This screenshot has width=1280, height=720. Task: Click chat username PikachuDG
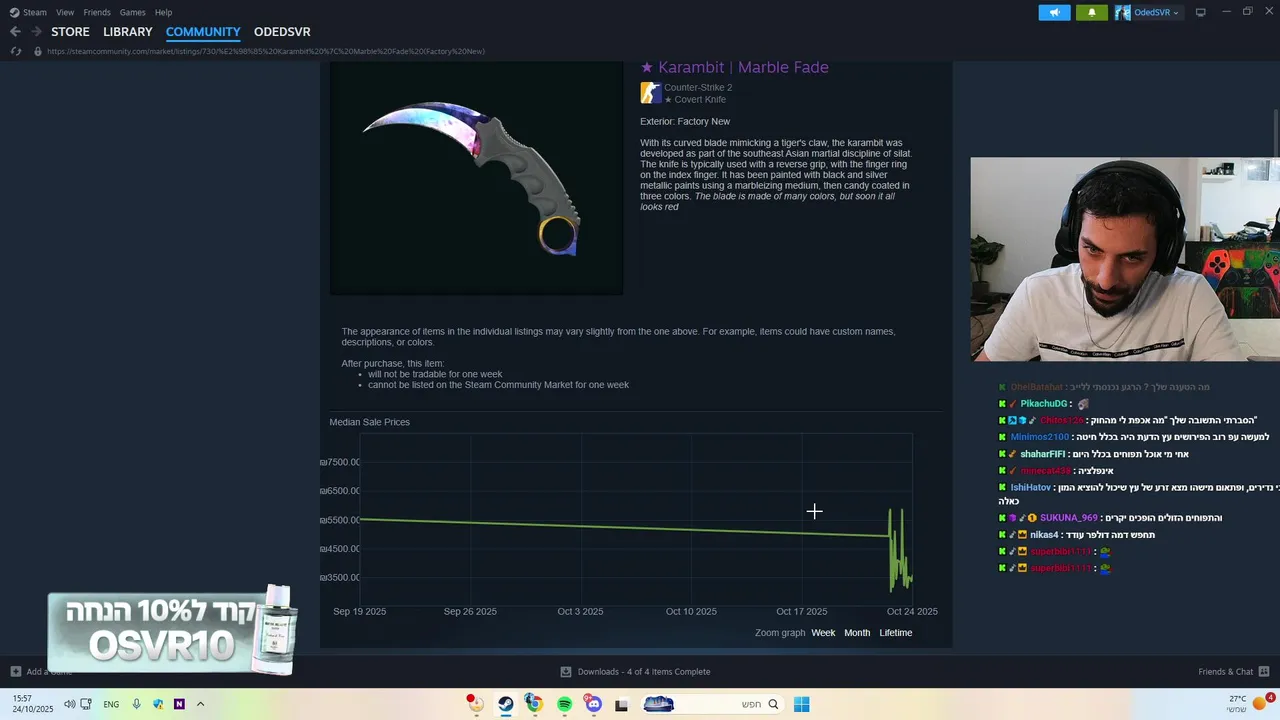pyautogui.click(x=1044, y=404)
